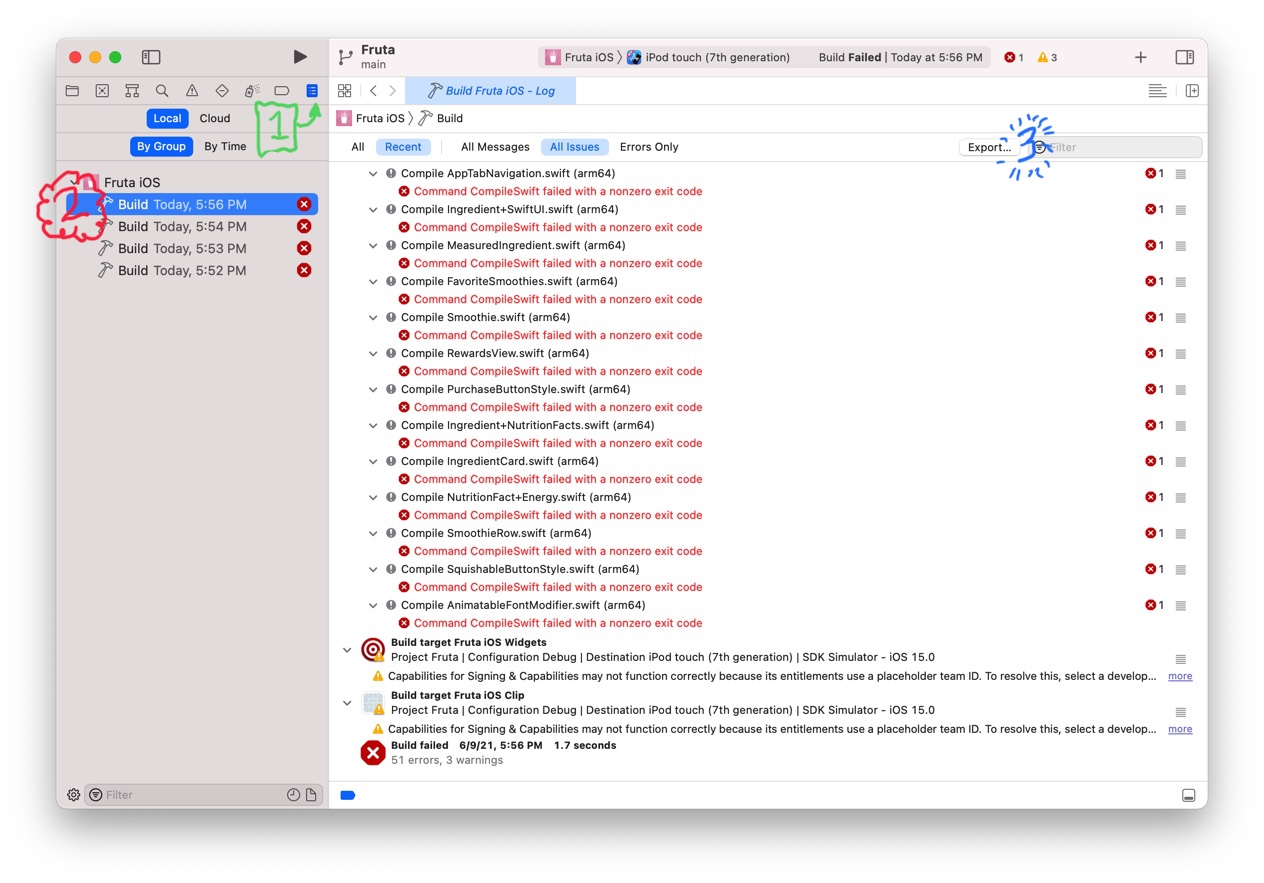The image size is (1264, 883).
Task: Open editor options lines menu
Action: [1157, 91]
